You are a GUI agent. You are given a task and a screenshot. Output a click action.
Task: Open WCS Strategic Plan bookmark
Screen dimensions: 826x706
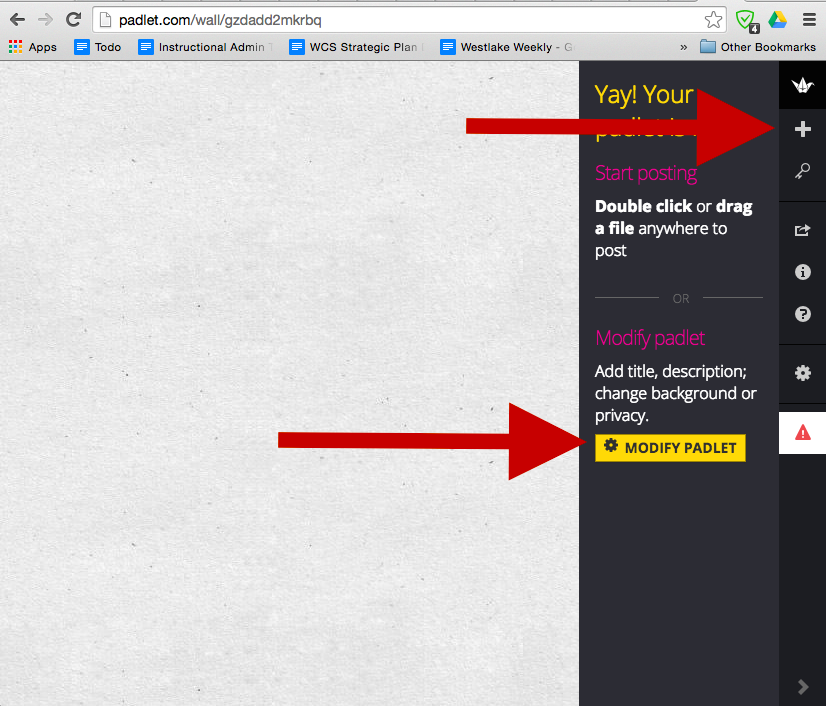click(x=357, y=47)
